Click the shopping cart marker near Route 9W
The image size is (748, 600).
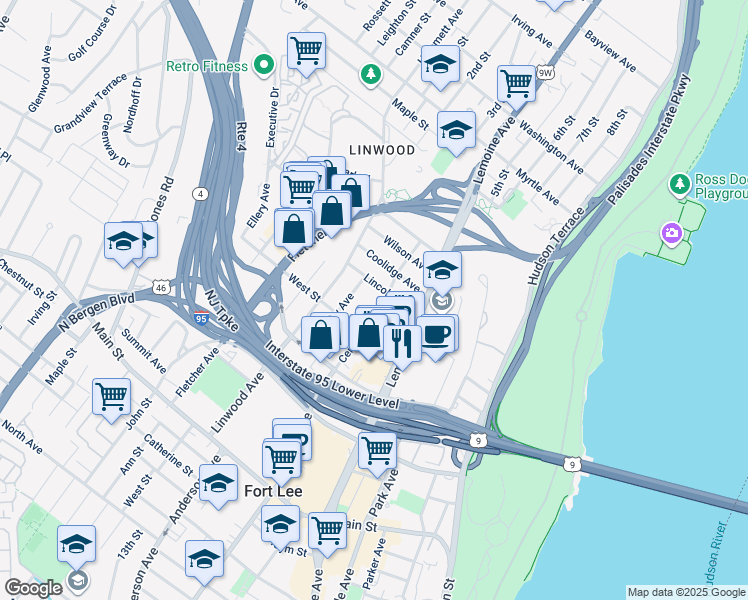pos(516,84)
